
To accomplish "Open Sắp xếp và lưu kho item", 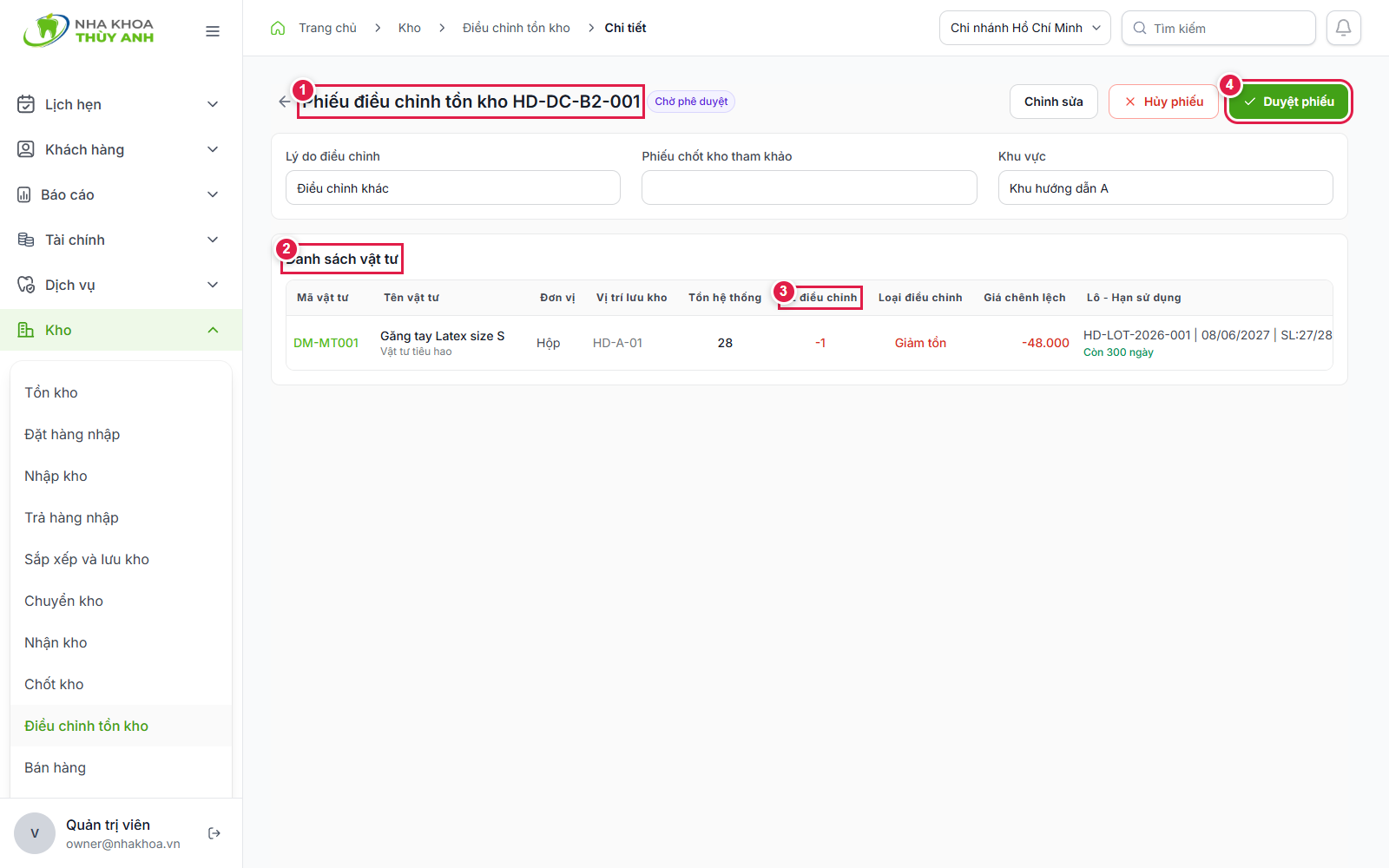I will point(121,559).
